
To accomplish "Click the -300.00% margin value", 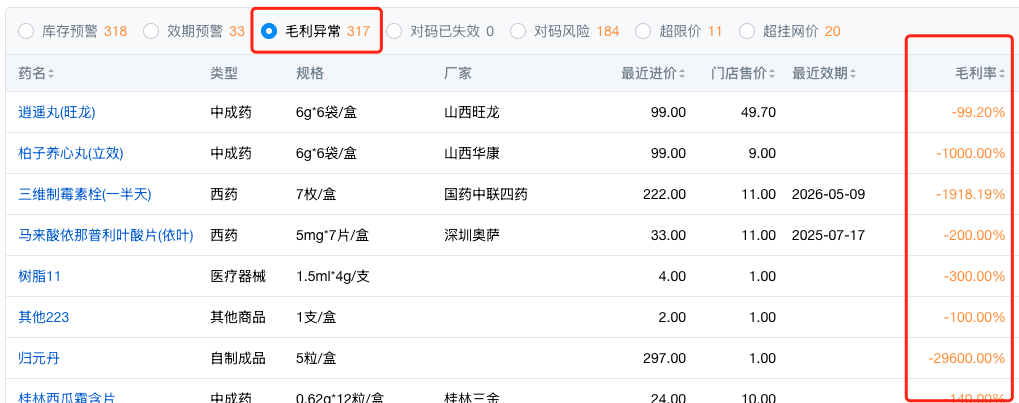I will (974, 276).
